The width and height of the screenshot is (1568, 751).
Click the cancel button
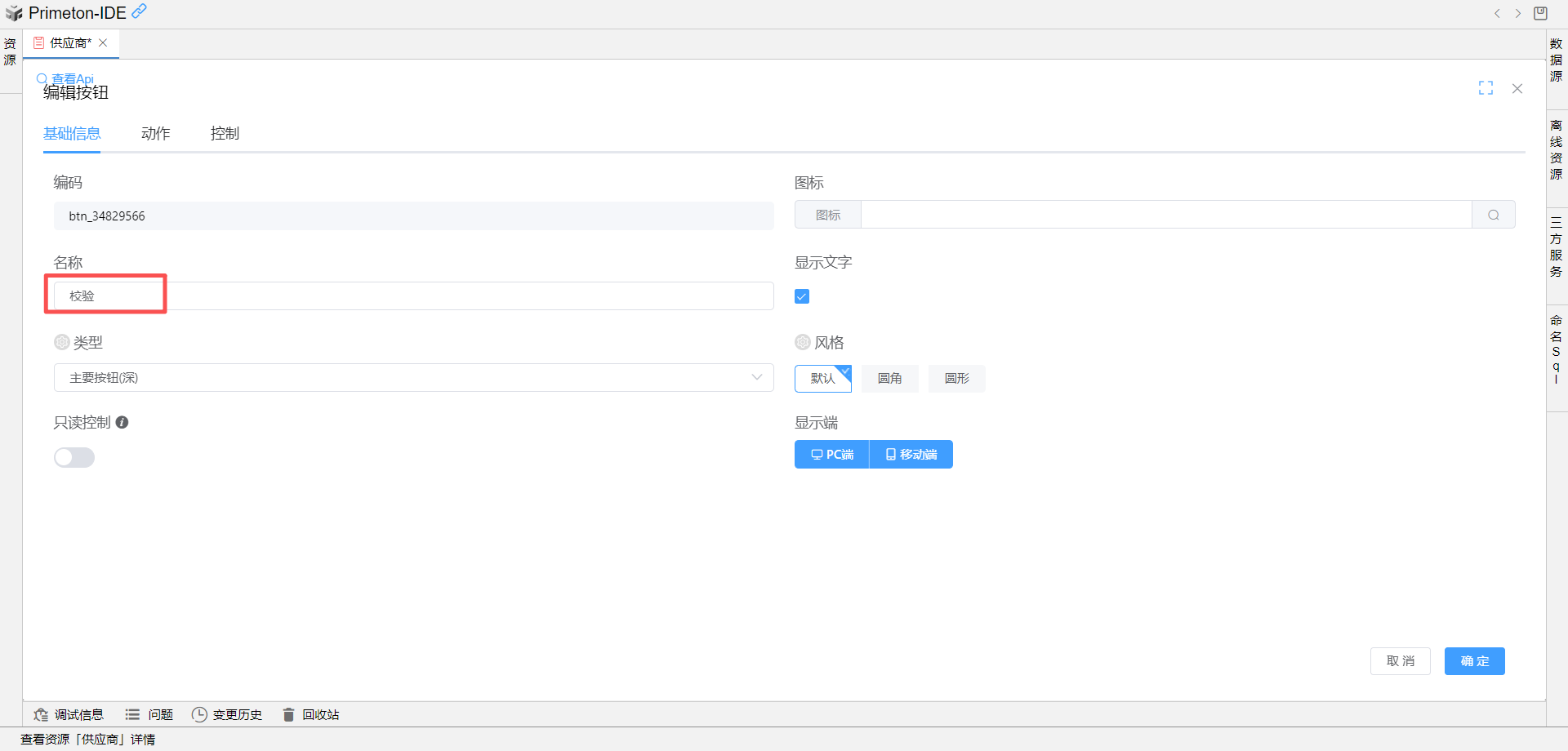[x=1400, y=661]
